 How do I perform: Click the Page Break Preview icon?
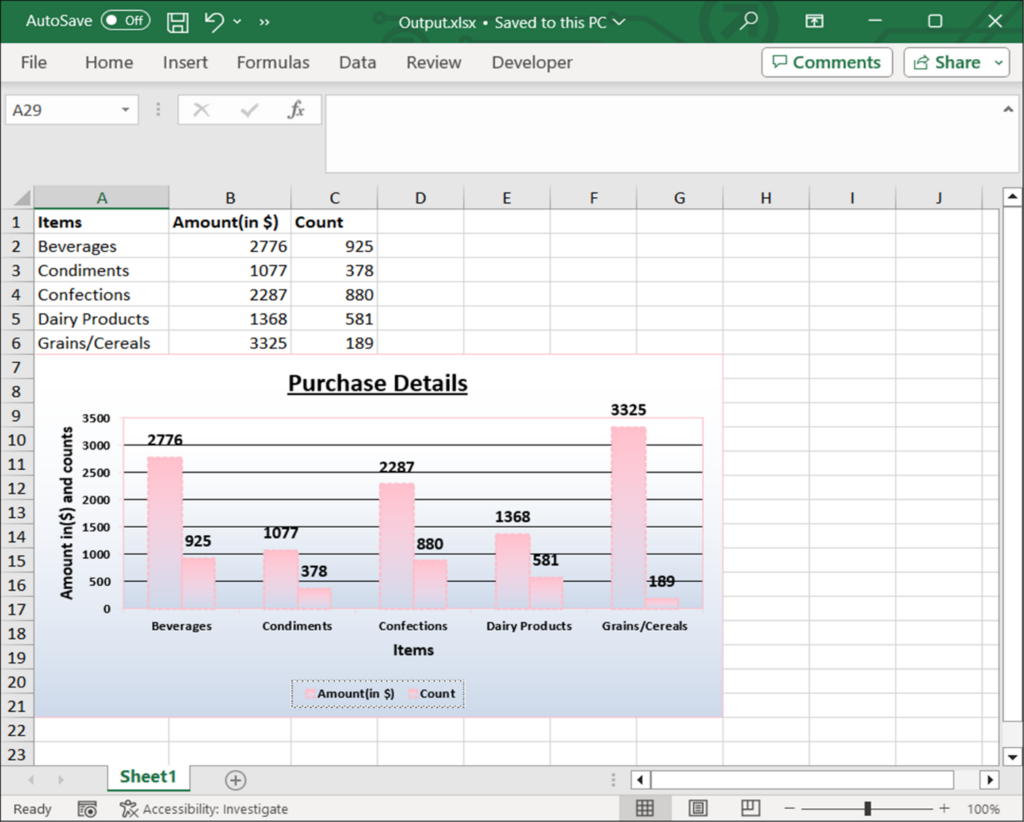(x=749, y=808)
